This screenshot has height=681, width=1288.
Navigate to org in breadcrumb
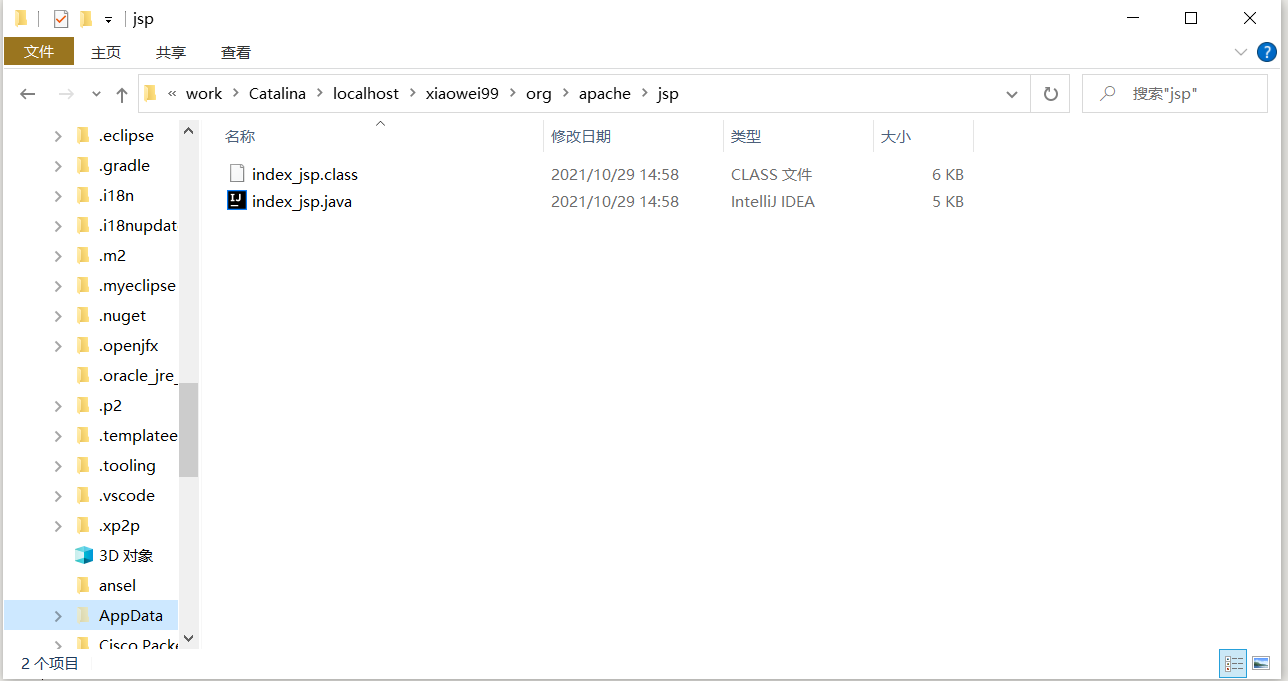539,93
